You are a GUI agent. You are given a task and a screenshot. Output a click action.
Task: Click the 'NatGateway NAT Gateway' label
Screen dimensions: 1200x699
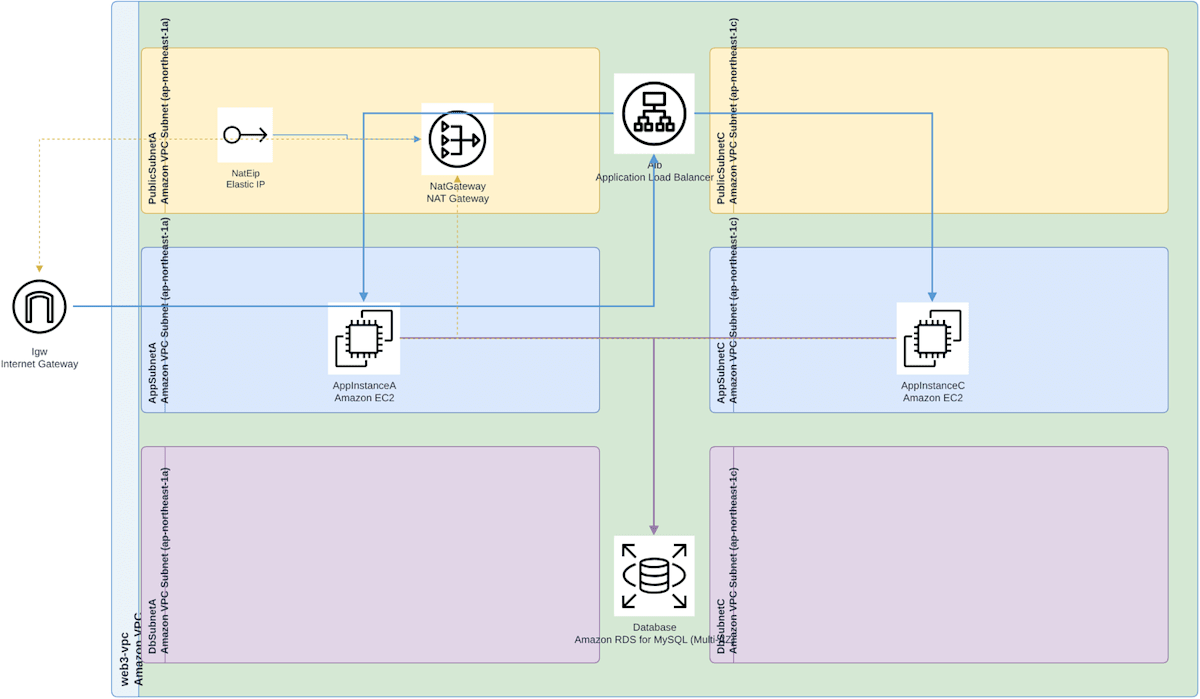pyautogui.click(x=457, y=192)
